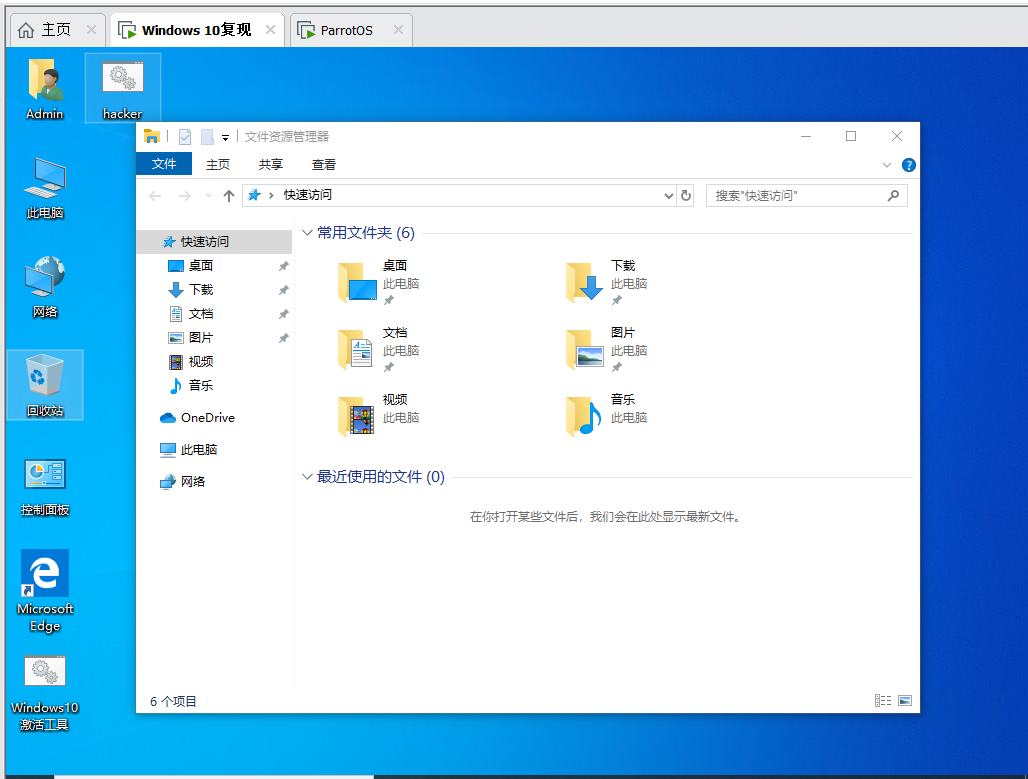Select the Windows10激活工具 desktop icon
Image resolution: width=1028 pixels, height=779 pixels.
click(45, 693)
